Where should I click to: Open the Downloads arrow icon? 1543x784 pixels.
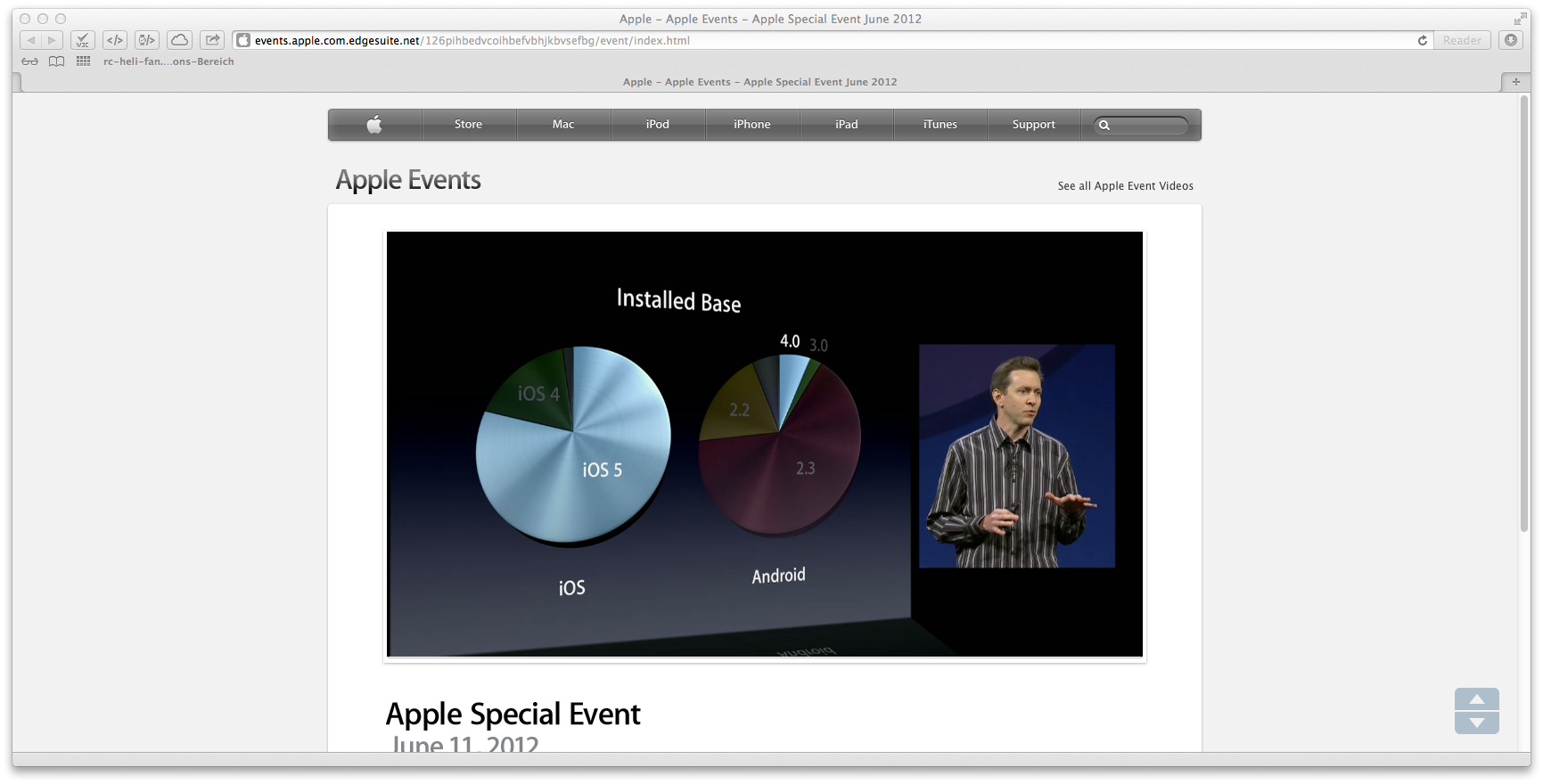[1511, 40]
